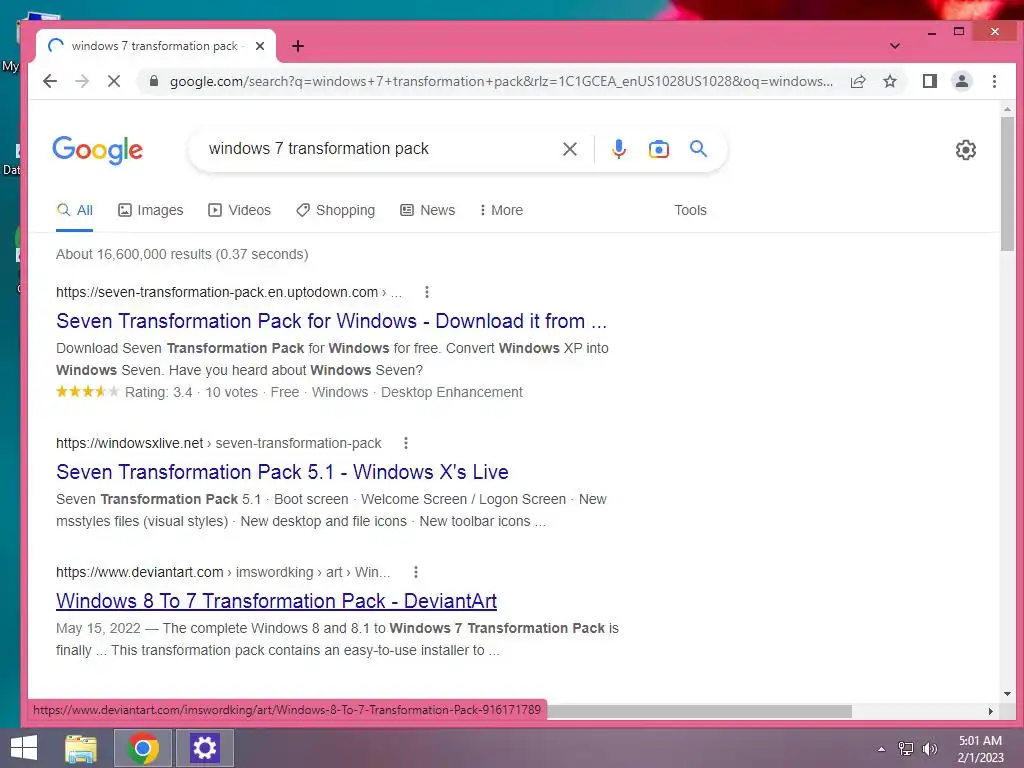Viewport: 1024px width, 768px height.
Task: Select the All results tab
Action: coord(74,210)
